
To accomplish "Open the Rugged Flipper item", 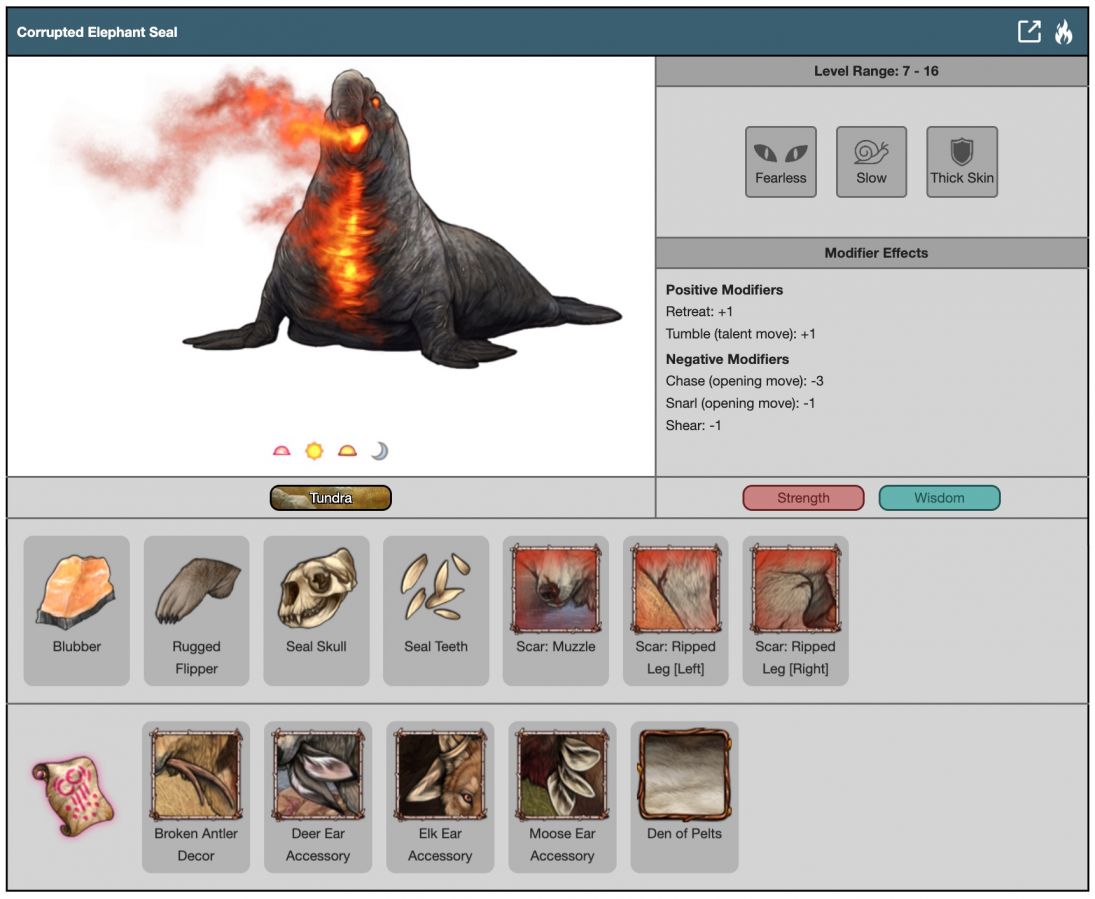I will [x=196, y=609].
